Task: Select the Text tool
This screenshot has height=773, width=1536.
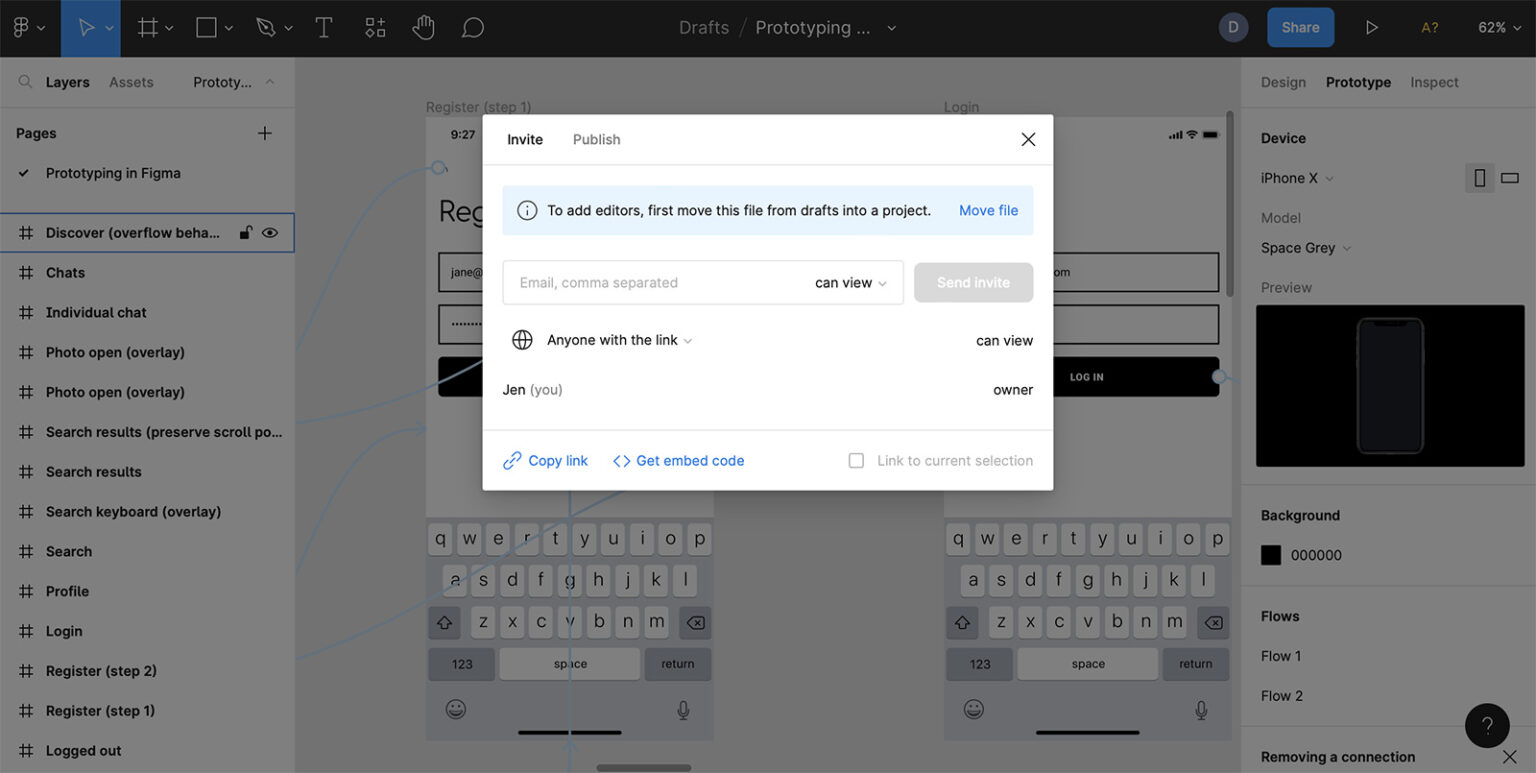Action: click(324, 27)
